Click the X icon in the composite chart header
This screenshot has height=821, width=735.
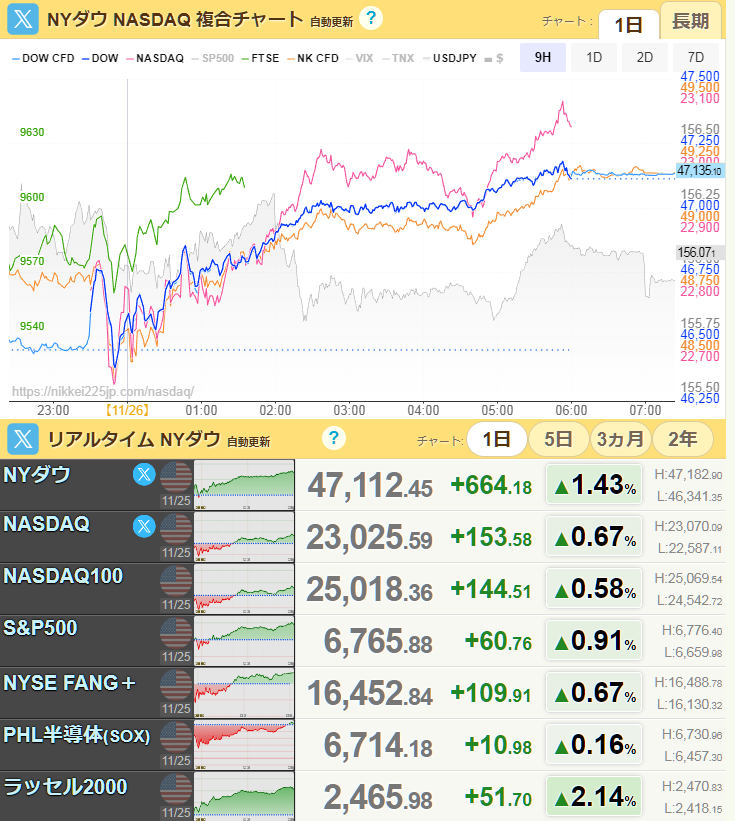point(23,19)
